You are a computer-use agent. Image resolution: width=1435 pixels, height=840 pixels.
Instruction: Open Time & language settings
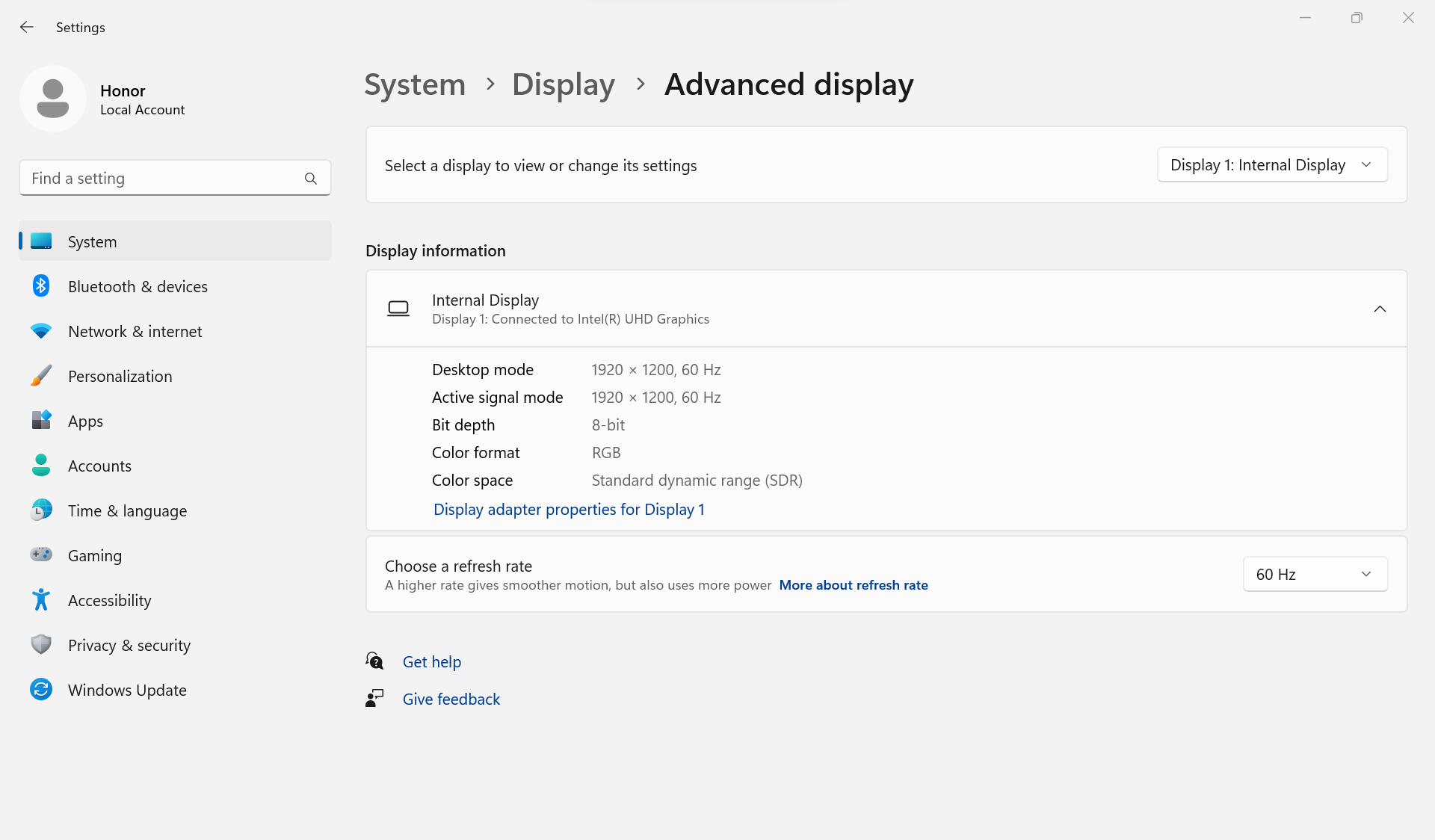point(175,510)
